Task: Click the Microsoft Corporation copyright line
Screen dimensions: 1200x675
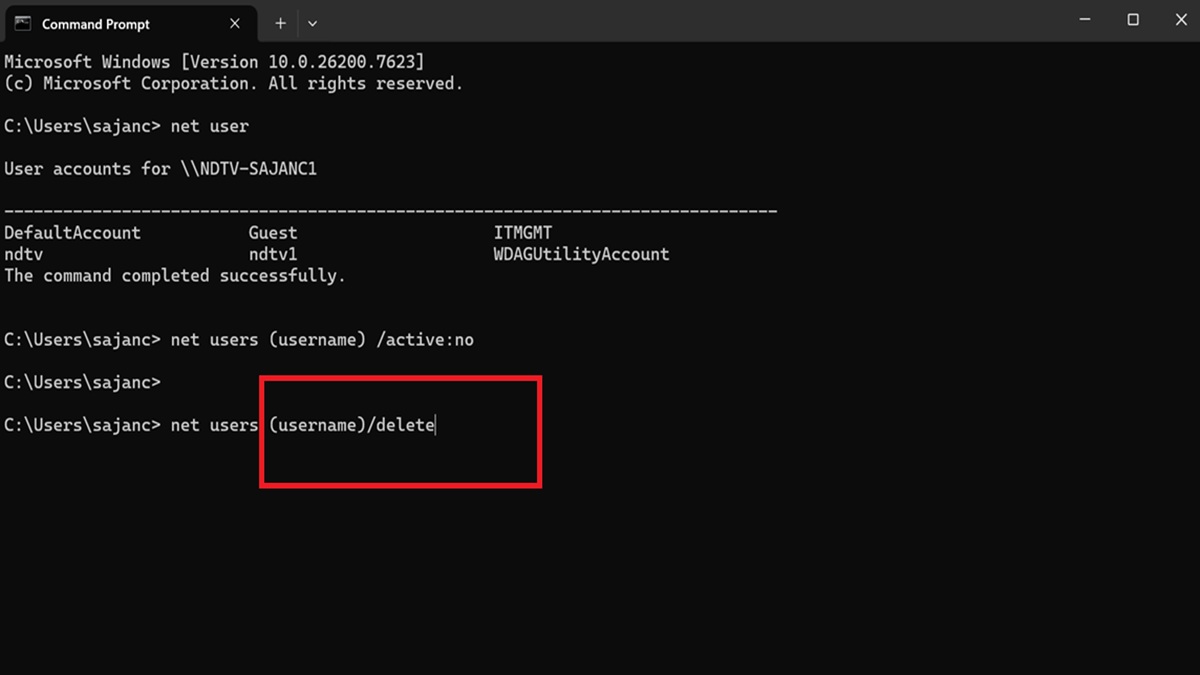Action: coord(233,84)
